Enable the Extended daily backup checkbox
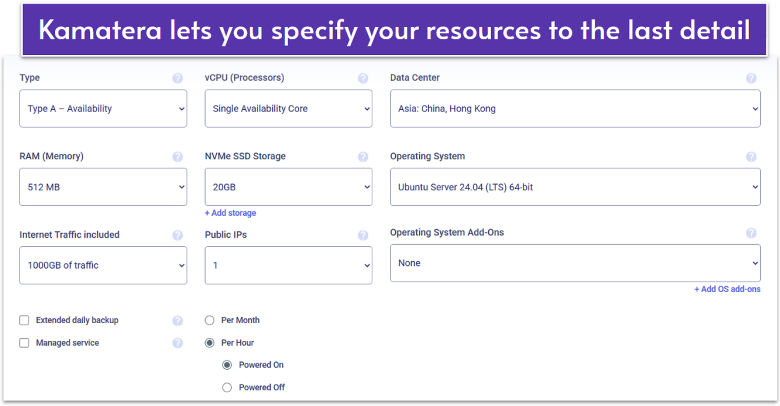780x406 pixels. (x=24, y=320)
